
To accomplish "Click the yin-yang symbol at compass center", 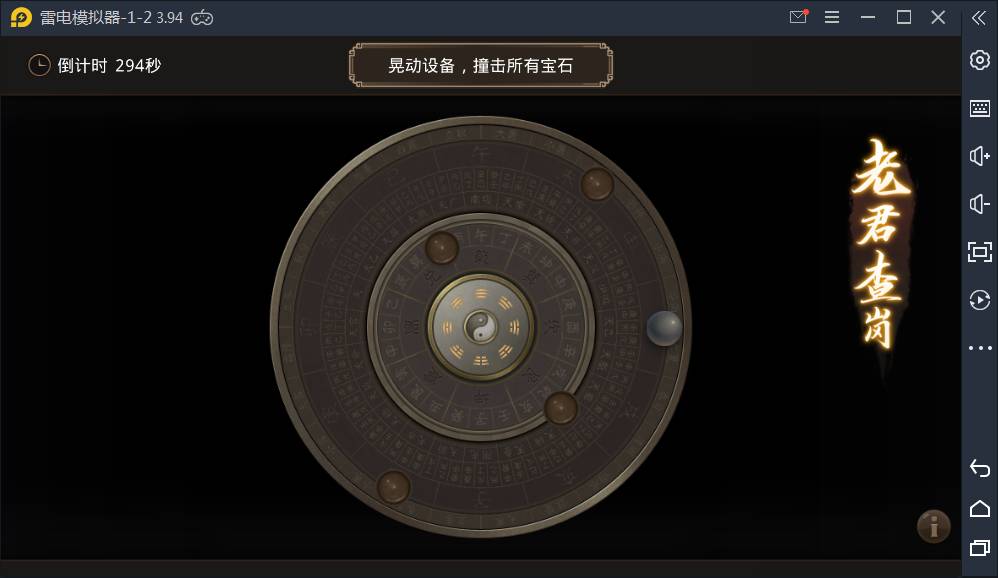I will pyautogui.click(x=481, y=327).
